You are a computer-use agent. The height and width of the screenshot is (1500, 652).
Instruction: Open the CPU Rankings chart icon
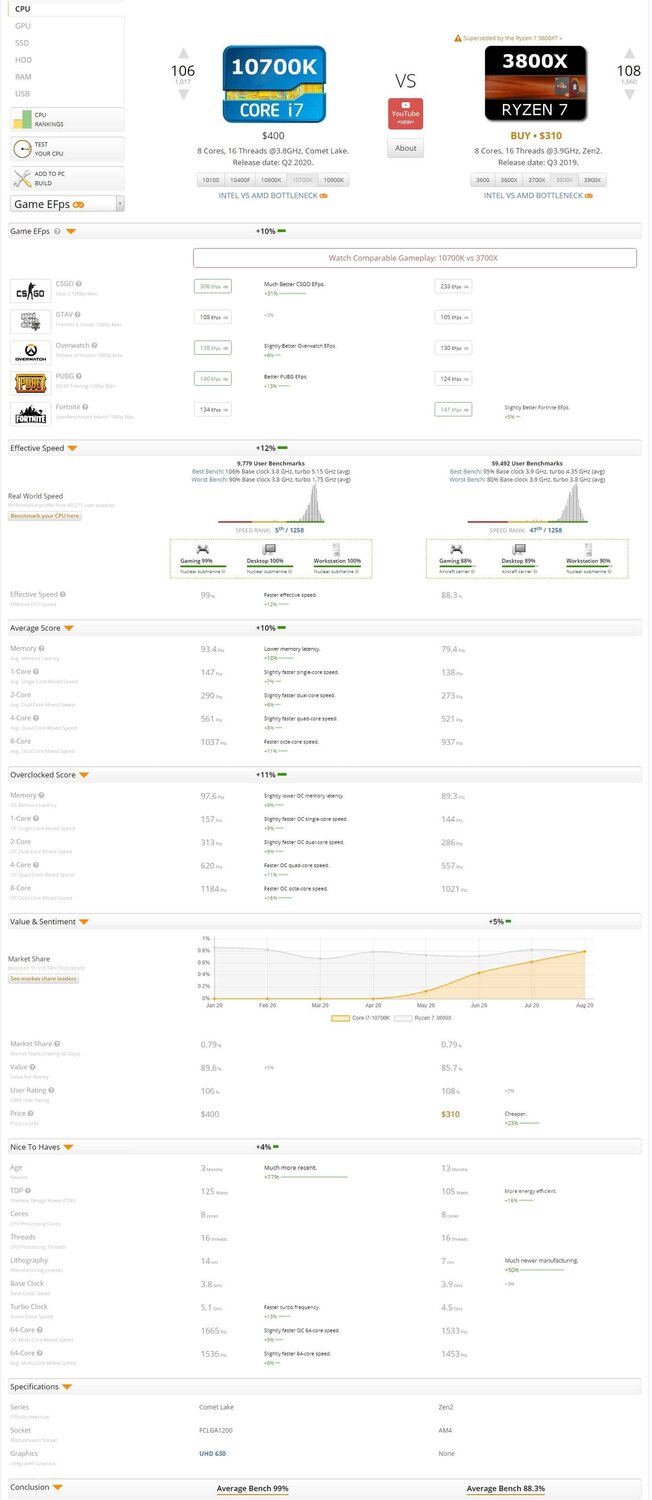coord(22,120)
